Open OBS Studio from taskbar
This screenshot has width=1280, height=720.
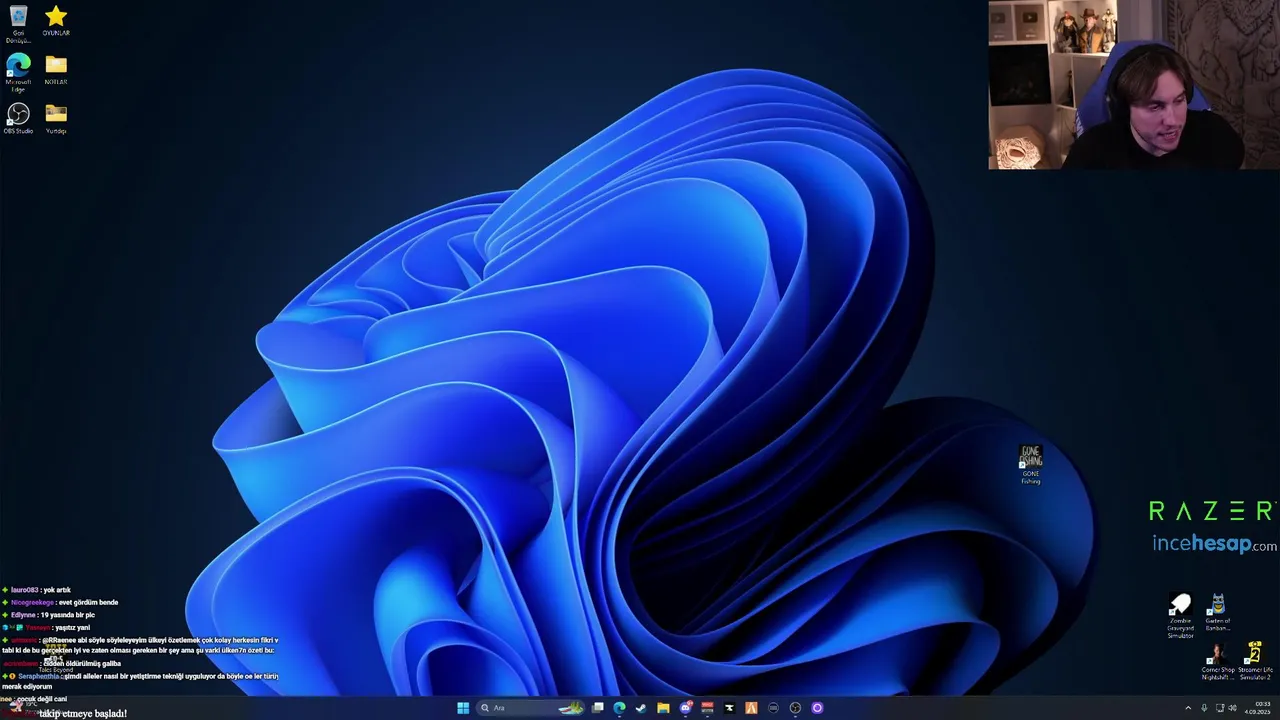coord(795,708)
